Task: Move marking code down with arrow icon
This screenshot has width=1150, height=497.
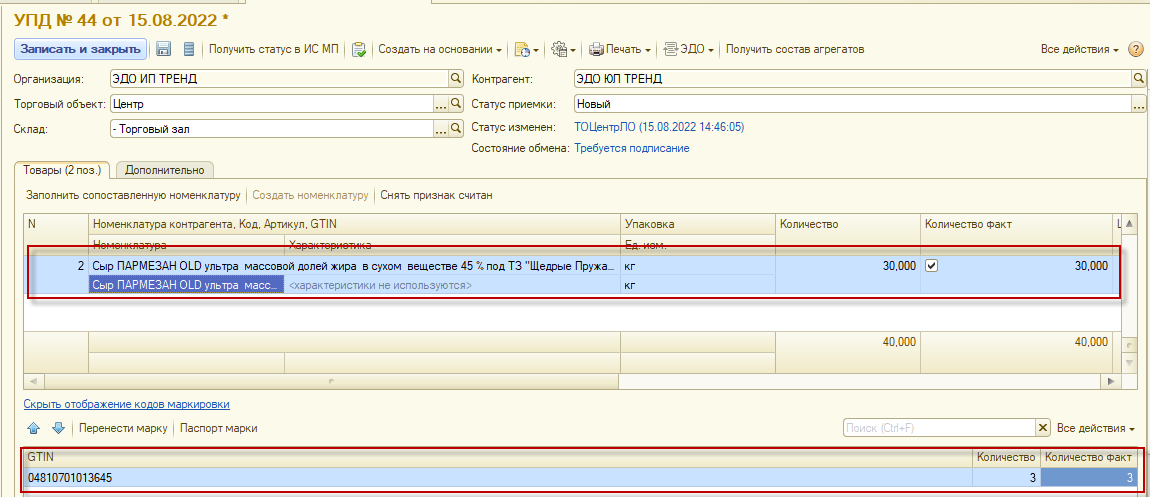Action: (58, 428)
